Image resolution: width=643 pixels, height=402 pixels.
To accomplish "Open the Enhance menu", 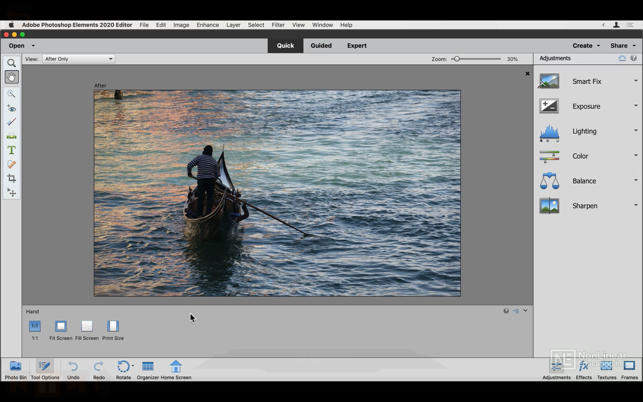I will click(x=207, y=25).
